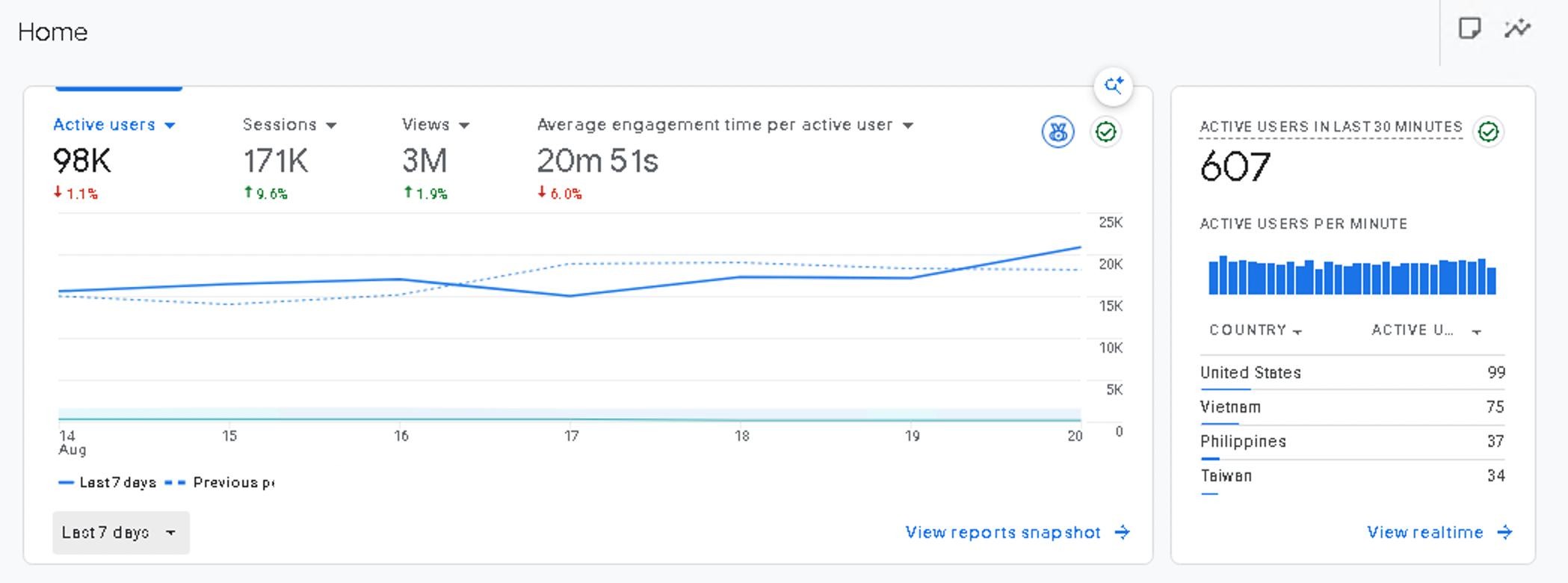Click the 607 active users count

(1235, 167)
